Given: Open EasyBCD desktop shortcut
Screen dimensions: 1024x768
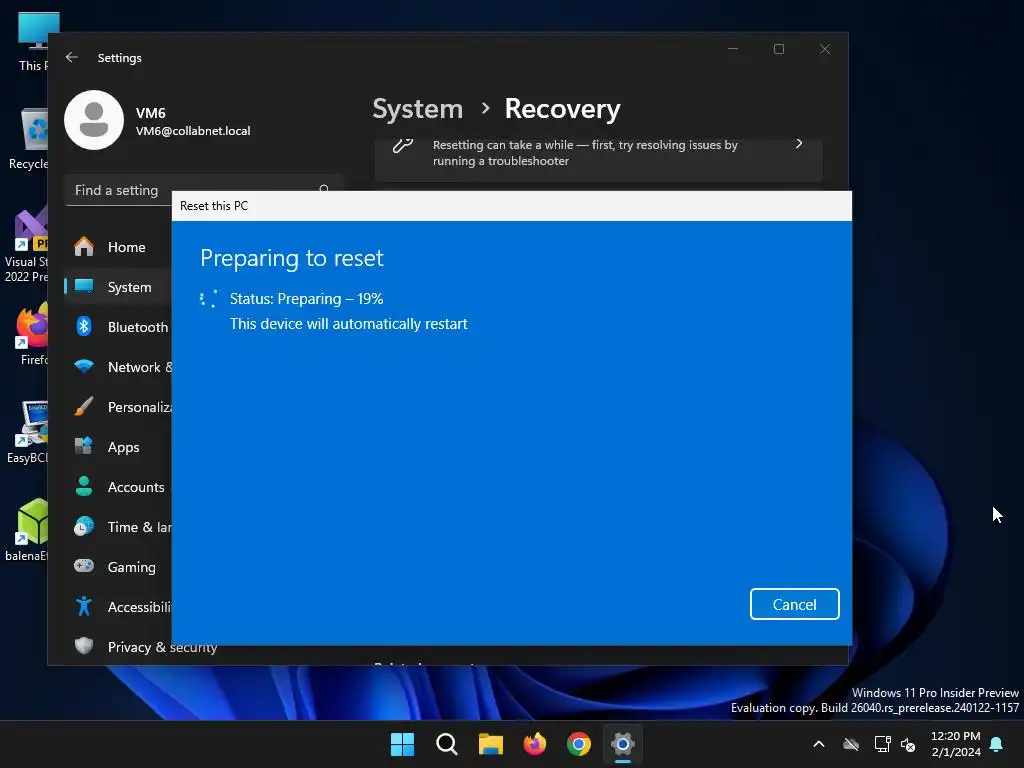Looking at the screenshot, I should tap(27, 432).
